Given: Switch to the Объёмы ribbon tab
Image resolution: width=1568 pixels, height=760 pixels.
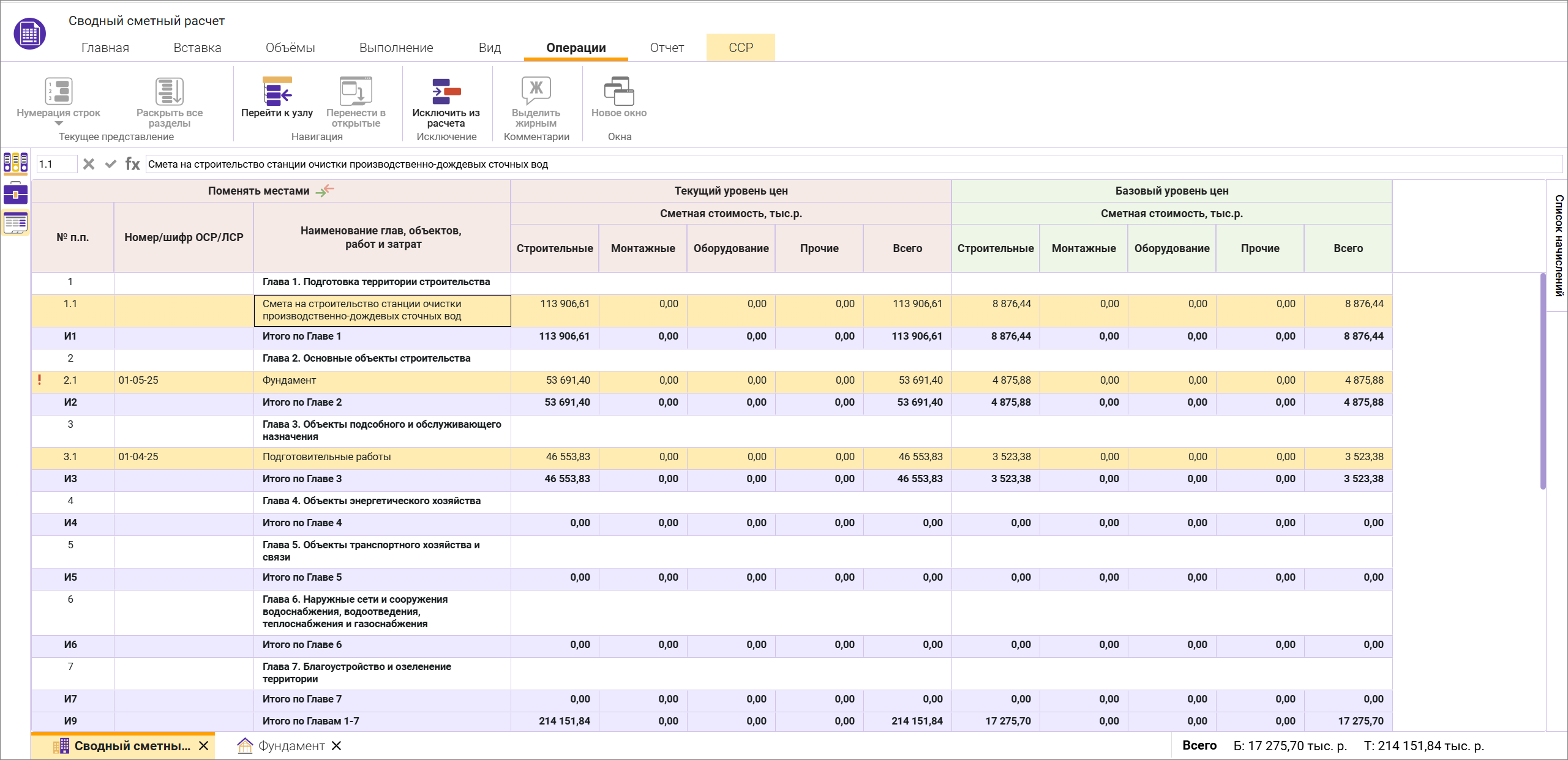Looking at the screenshot, I should (290, 48).
